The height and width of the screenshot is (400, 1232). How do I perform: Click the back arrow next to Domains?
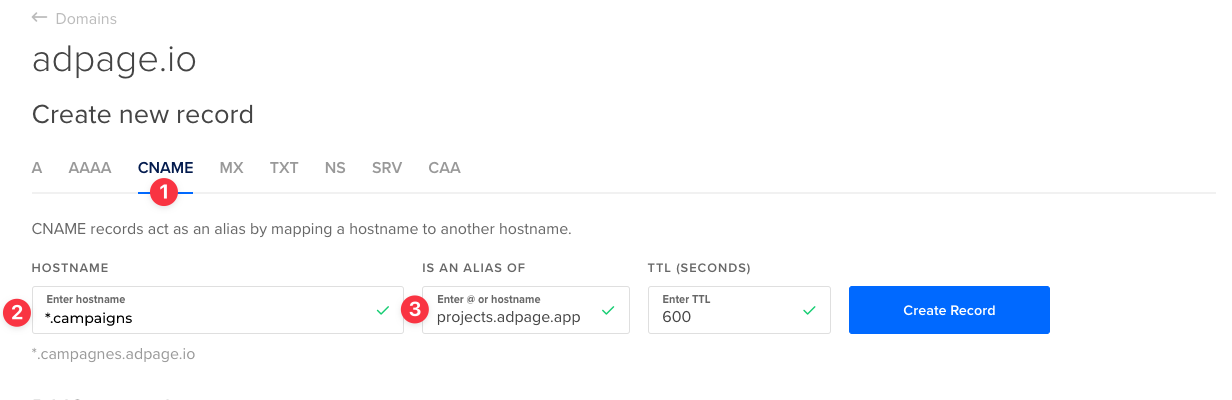(40, 18)
